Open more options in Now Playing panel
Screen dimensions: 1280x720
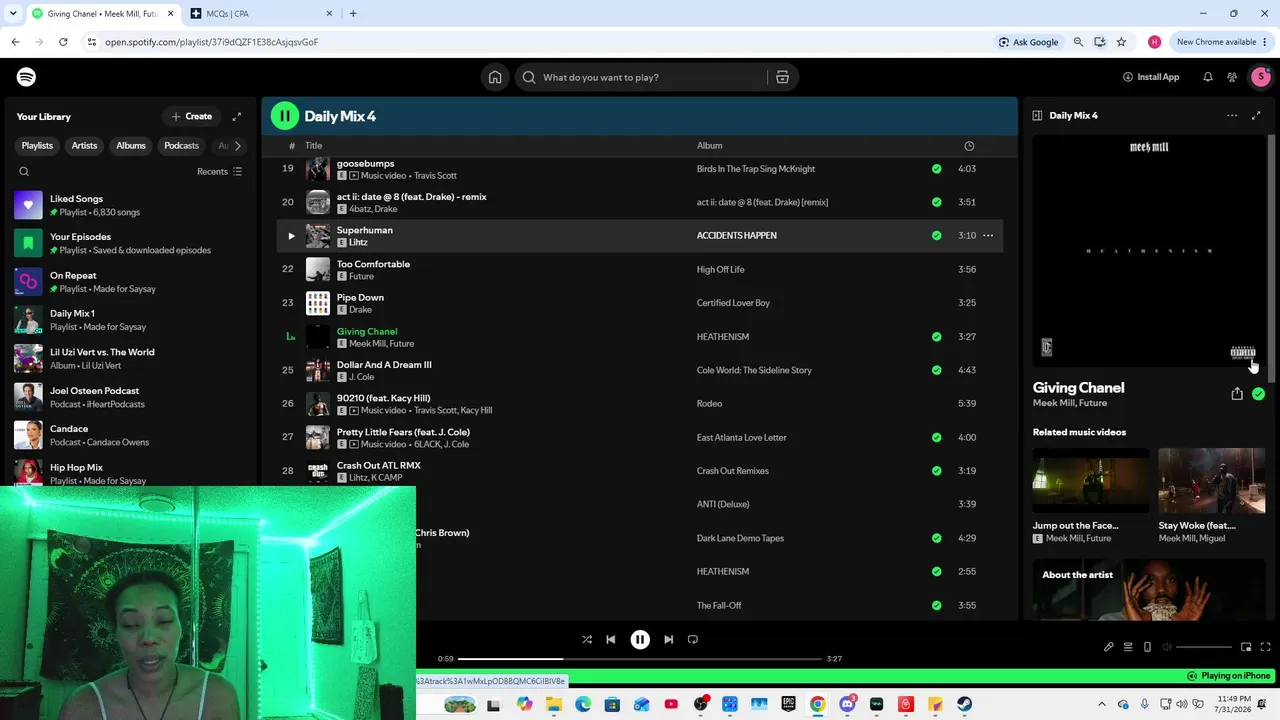[1232, 115]
